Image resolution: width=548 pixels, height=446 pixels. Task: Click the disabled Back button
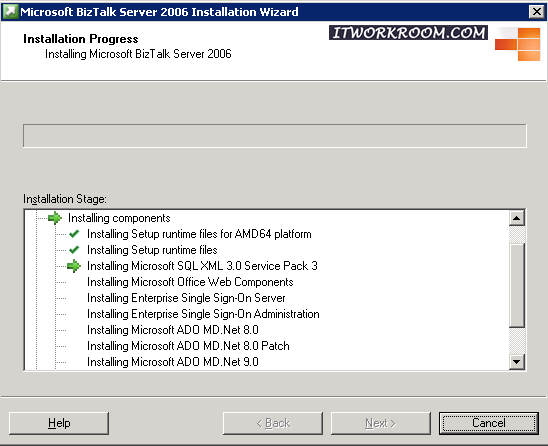[x=273, y=423]
